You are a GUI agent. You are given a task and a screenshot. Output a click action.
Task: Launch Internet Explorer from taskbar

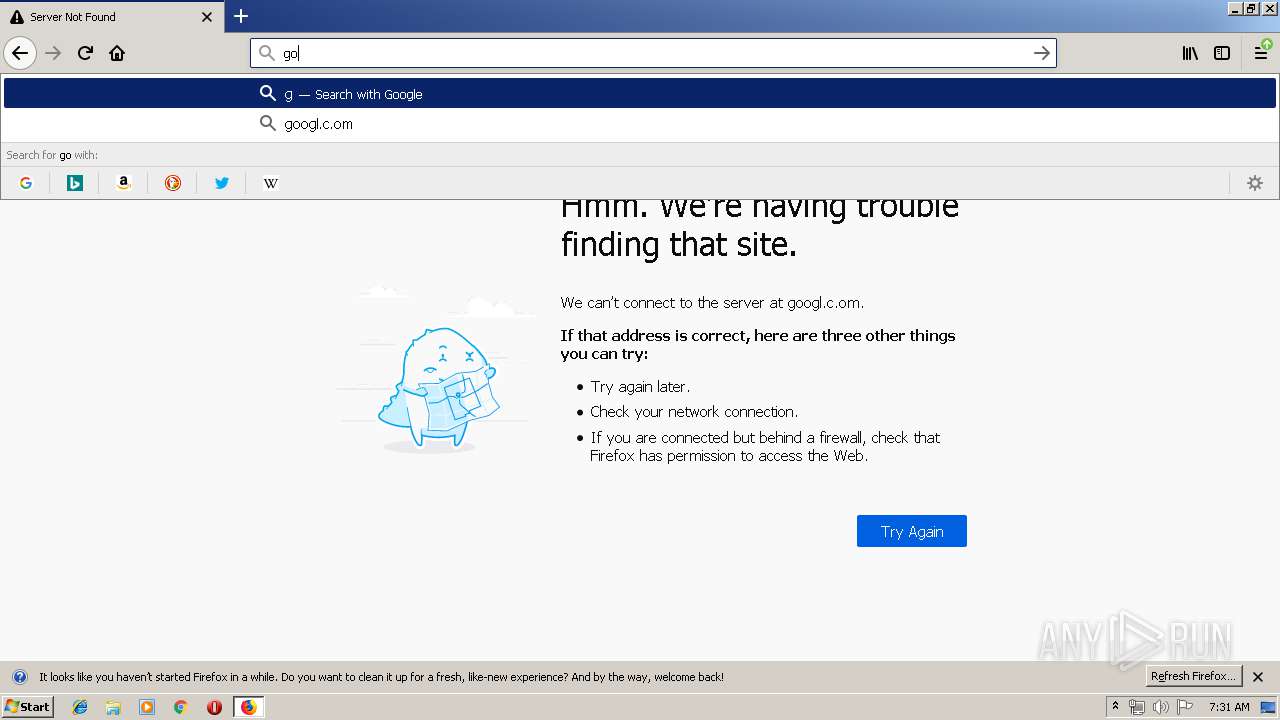81,707
